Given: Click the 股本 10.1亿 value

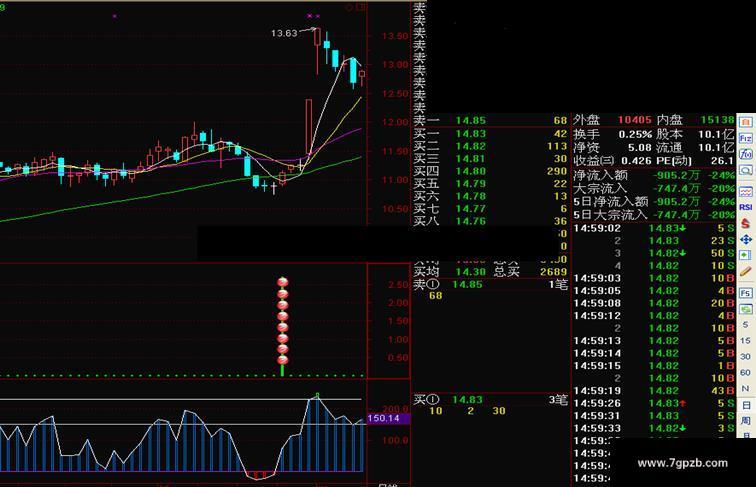Looking at the screenshot, I should (716, 134).
